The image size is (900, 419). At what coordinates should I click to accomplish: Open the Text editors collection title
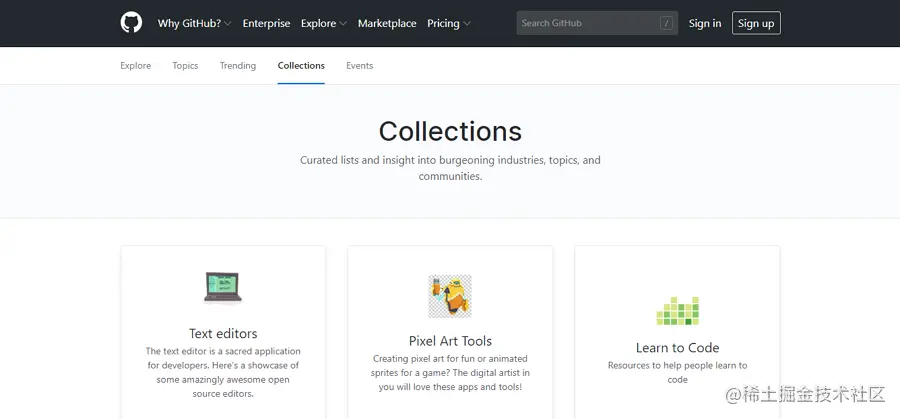click(223, 333)
